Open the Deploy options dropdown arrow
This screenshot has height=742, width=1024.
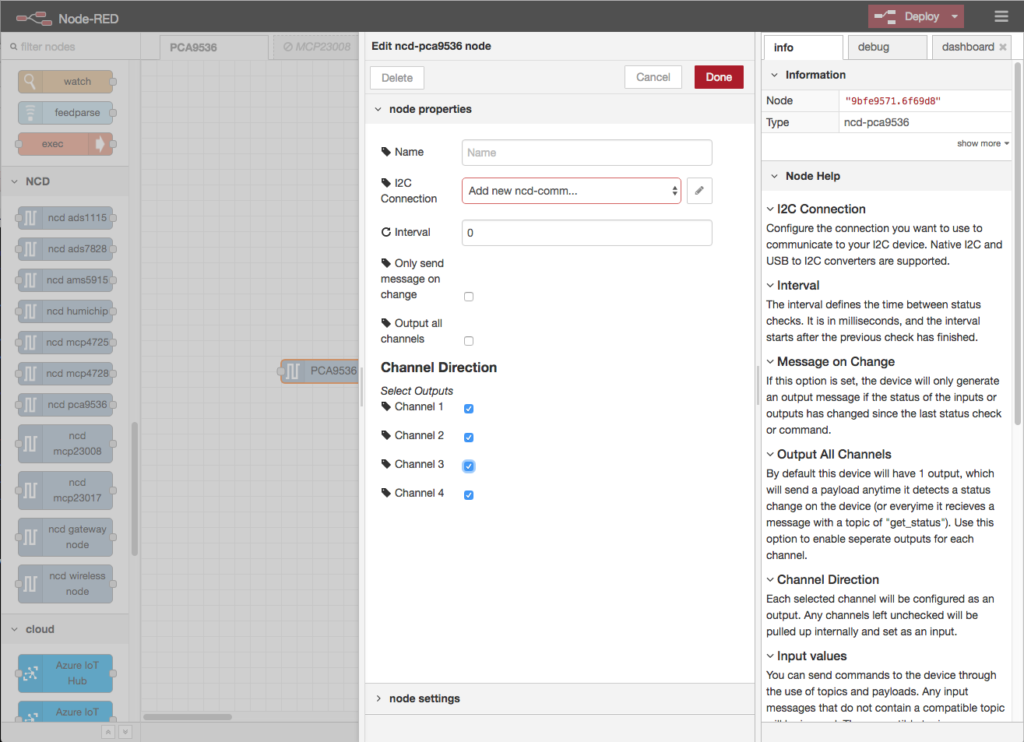(x=956, y=16)
